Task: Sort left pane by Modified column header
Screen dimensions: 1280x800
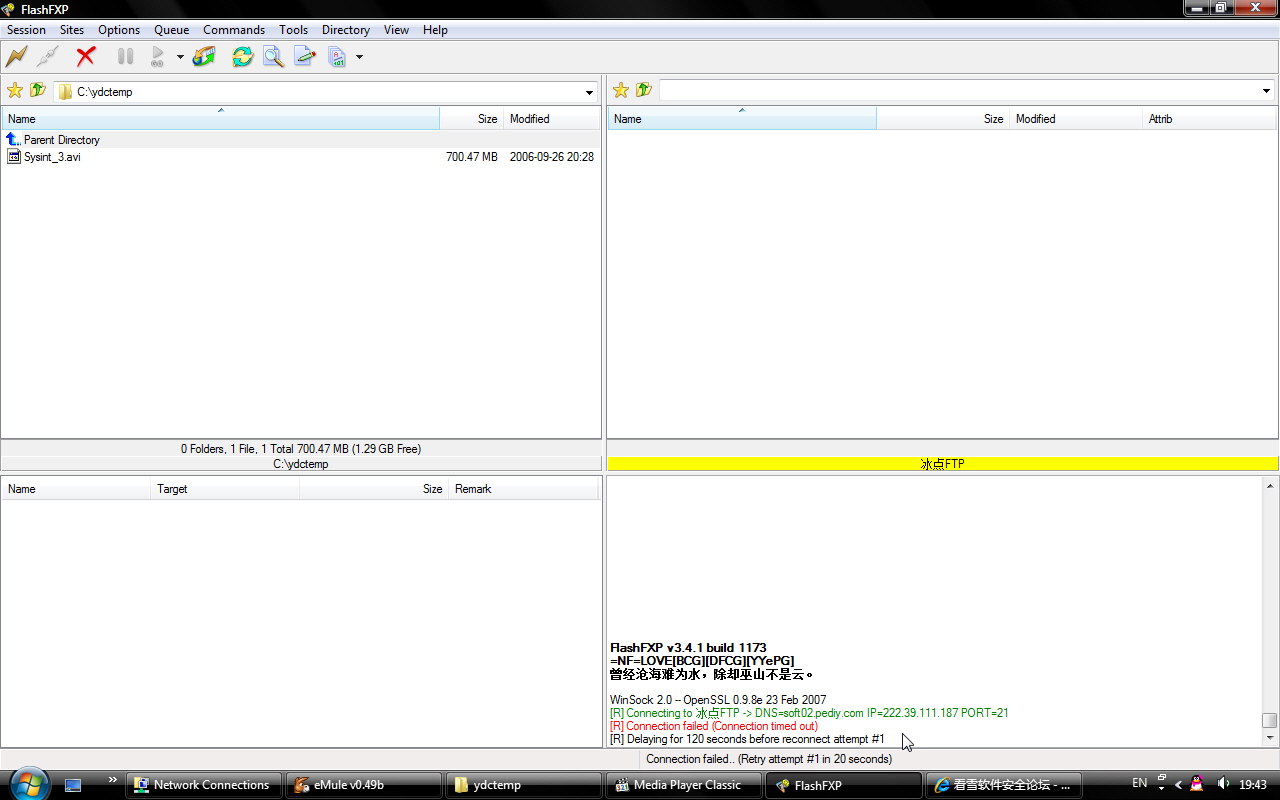Action: (x=552, y=119)
